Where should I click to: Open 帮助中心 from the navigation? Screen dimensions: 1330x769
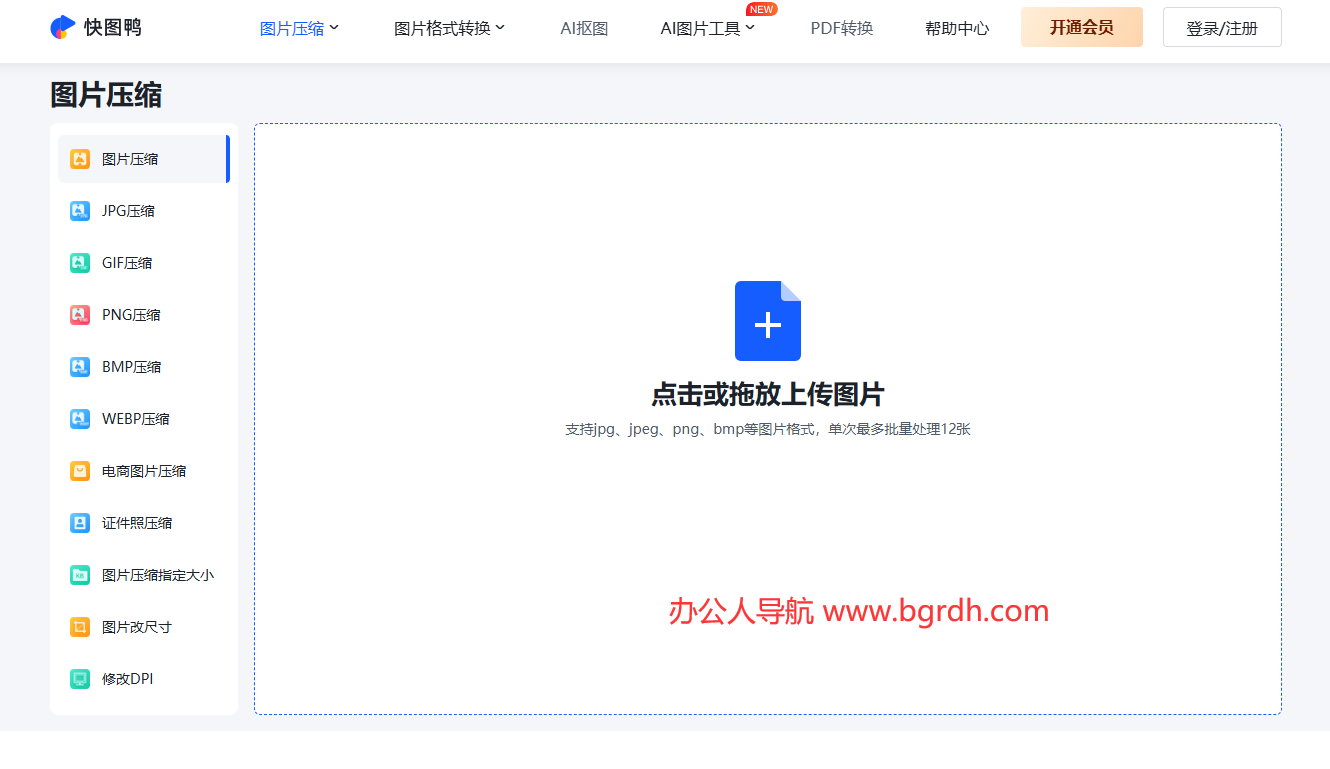[957, 28]
